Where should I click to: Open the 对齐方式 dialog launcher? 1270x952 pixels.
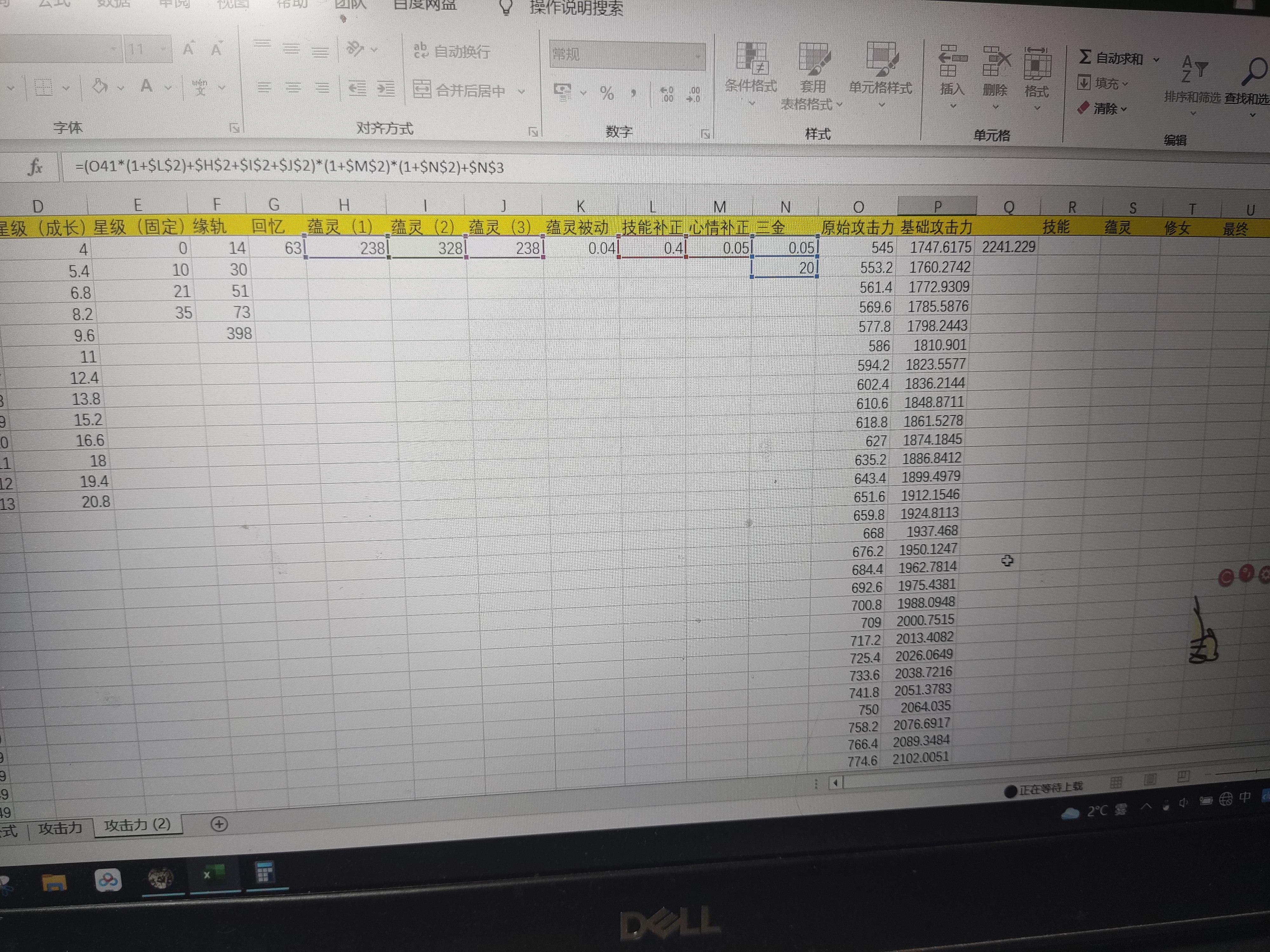point(533,131)
